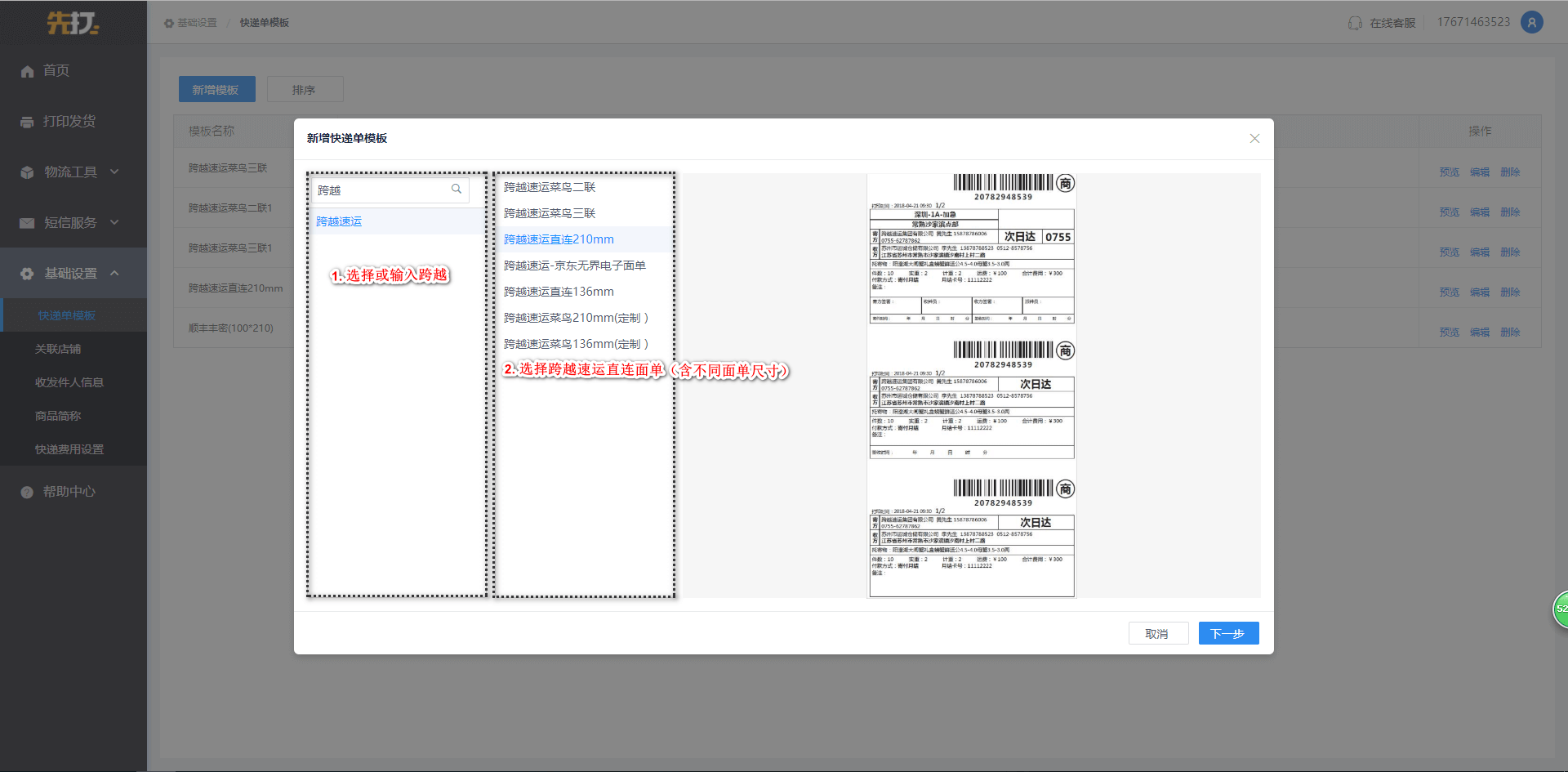Image resolution: width=1568 pixels, height=772 pixels.
Task: Click 删除 for 跨越速运直连210mm table row
Action: (x=1510, y=292)
